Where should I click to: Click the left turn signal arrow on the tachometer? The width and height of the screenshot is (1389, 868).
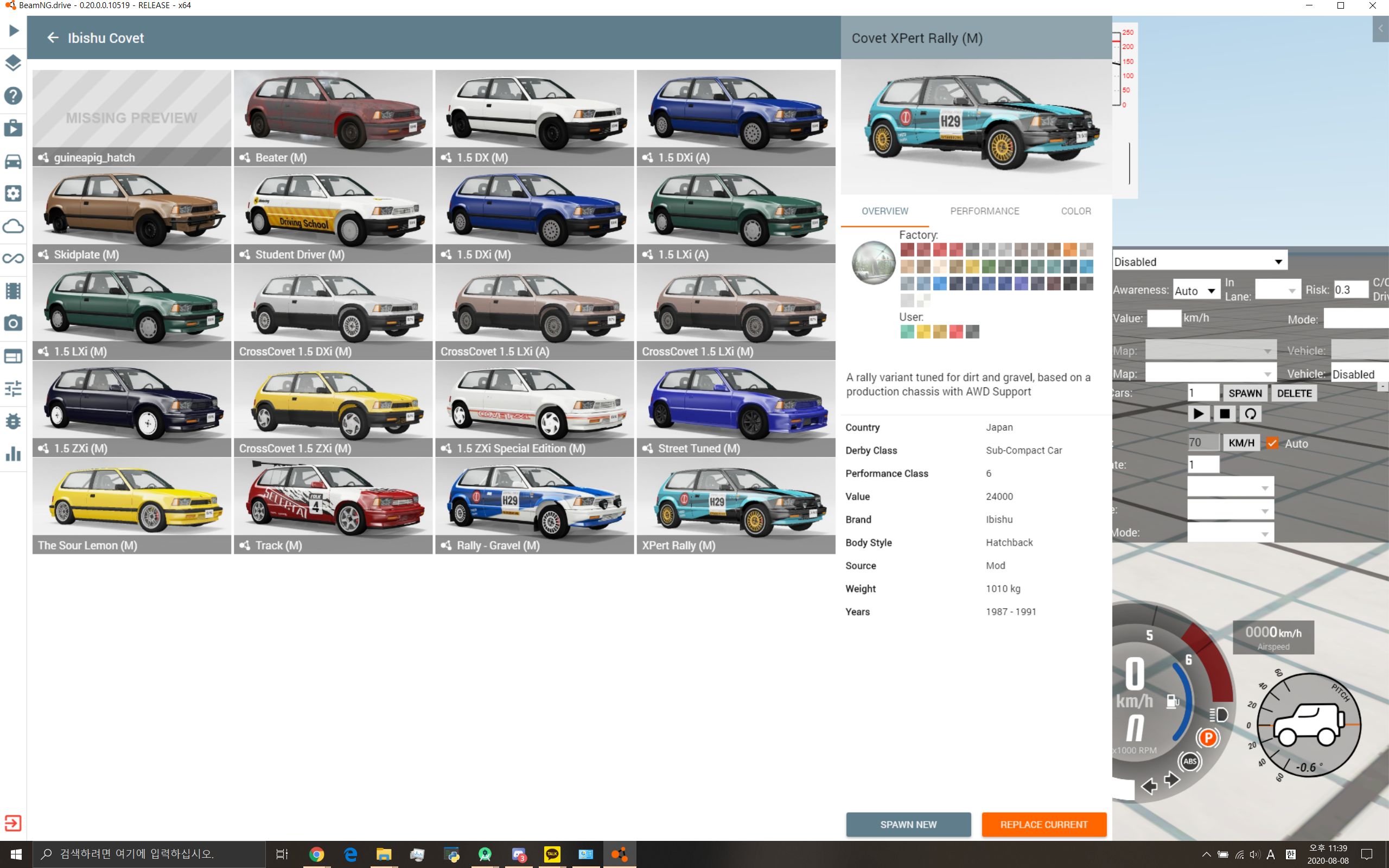pyautogui.click(x=1149, y=786)
